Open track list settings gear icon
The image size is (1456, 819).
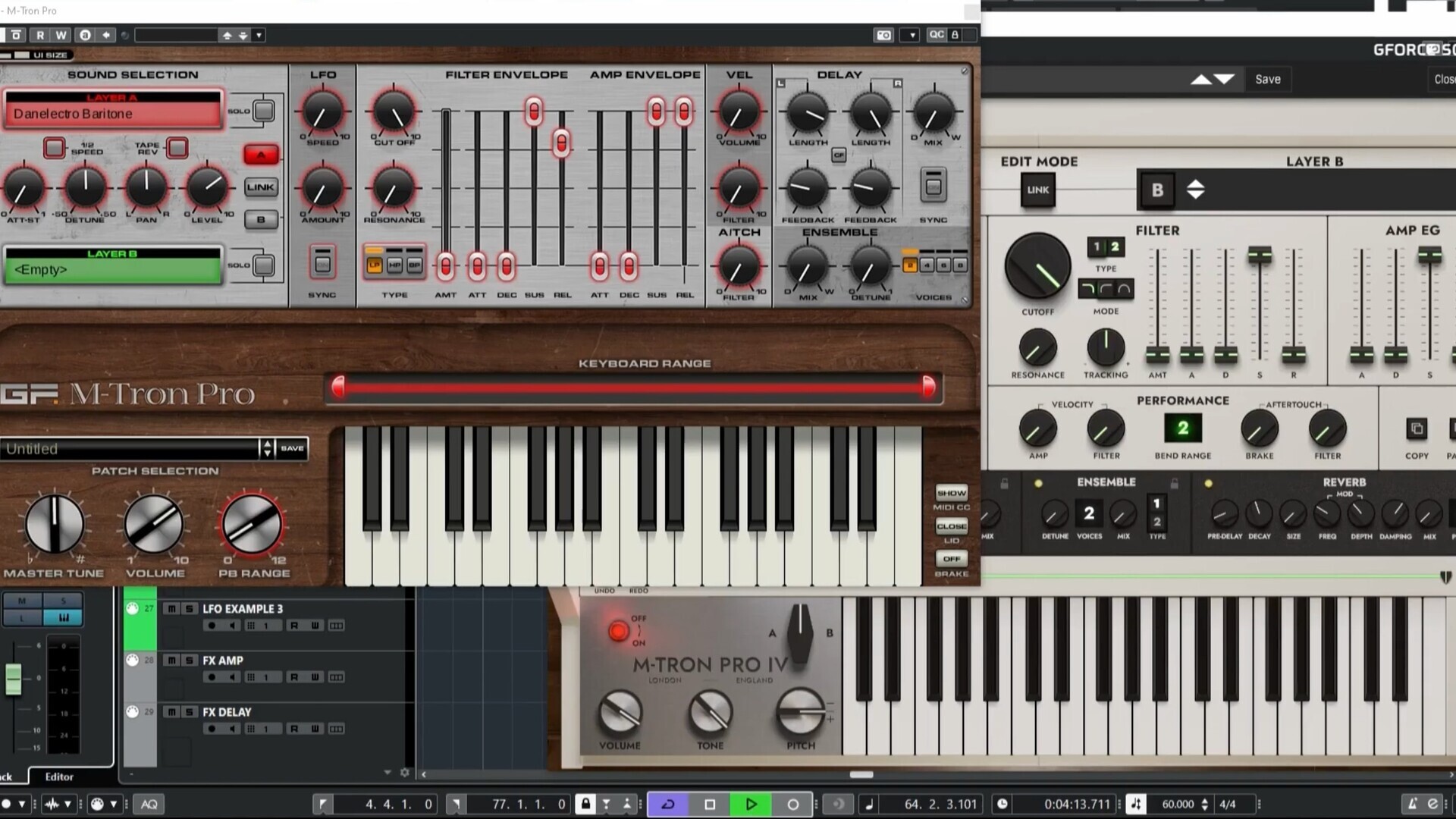click(404, 773)
